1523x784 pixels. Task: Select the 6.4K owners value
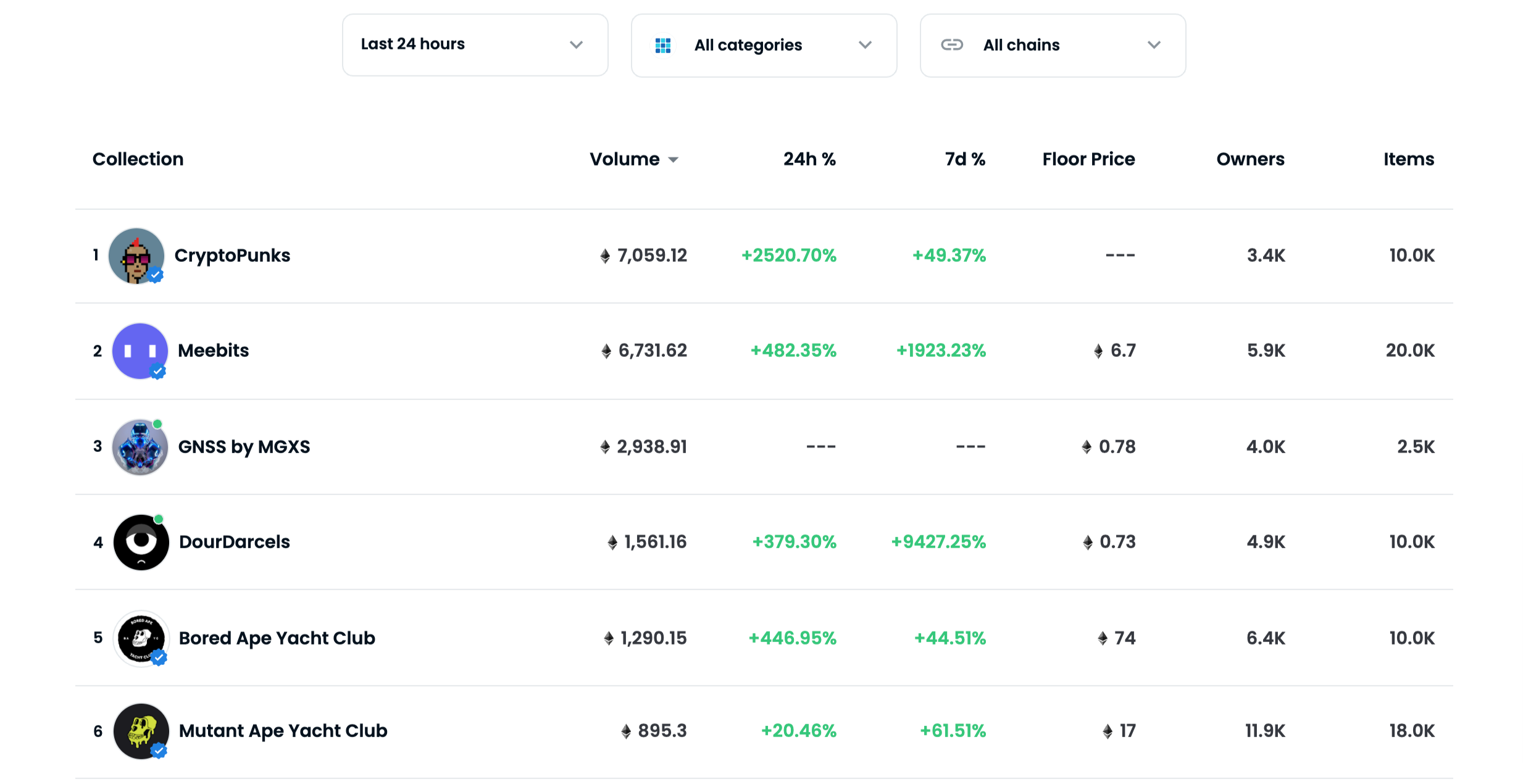coord(1266,638)
